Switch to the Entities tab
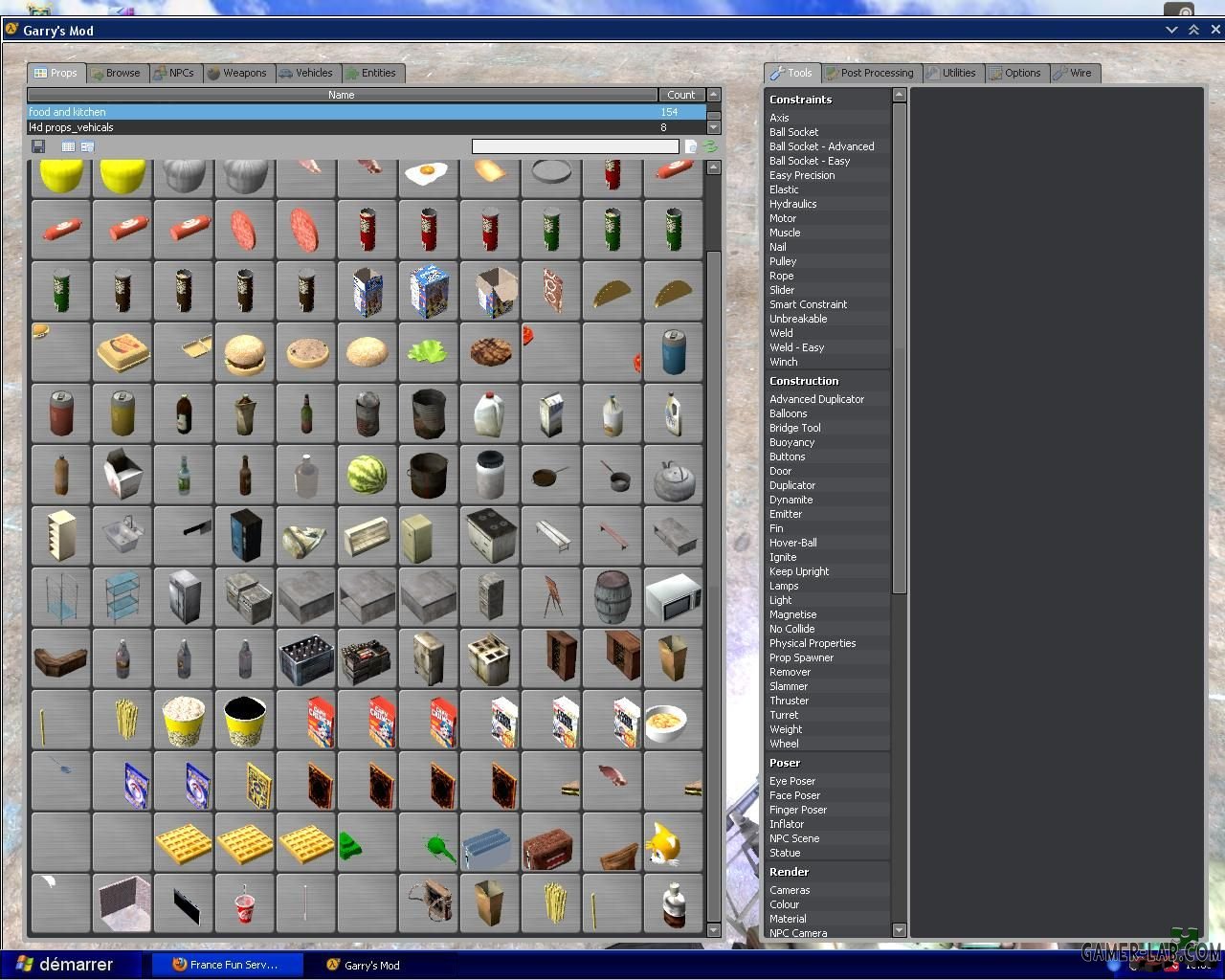 (372, 73)
